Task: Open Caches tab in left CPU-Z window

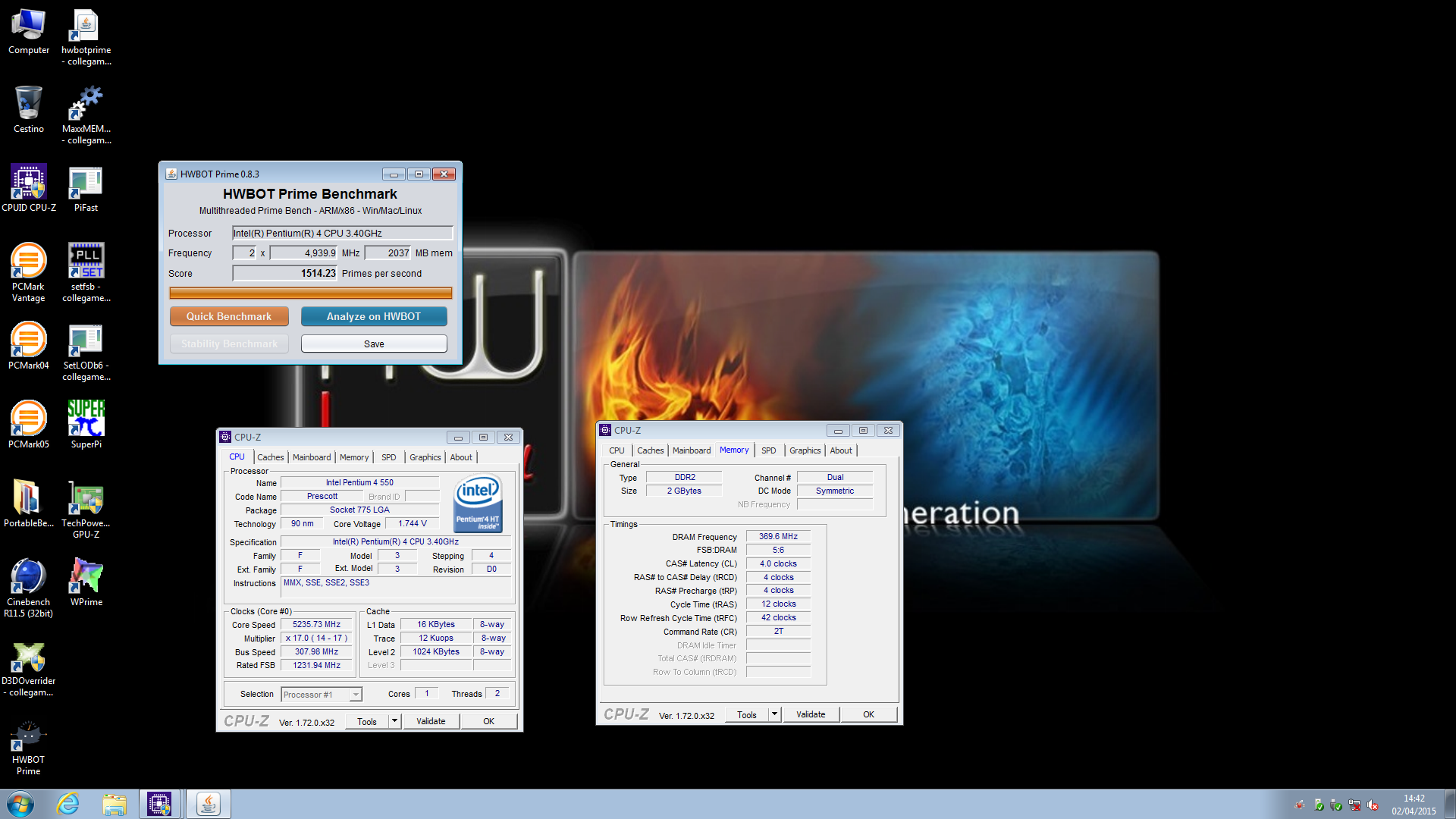Action: point(271,457)
